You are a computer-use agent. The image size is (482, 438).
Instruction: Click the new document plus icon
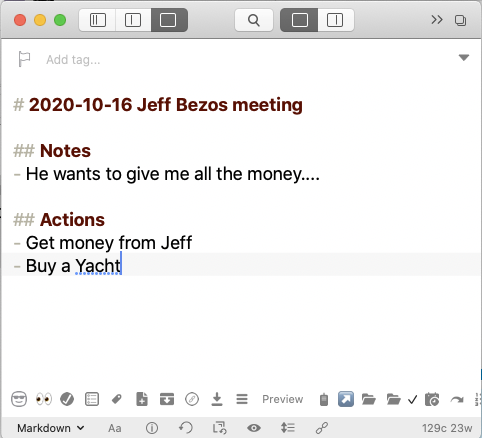[142, 399]
